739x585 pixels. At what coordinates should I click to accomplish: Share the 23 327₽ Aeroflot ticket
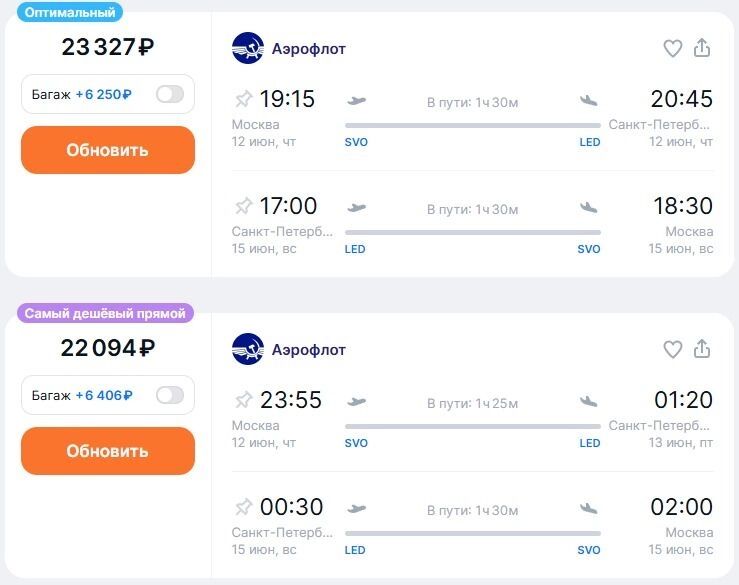coord(702,48)
